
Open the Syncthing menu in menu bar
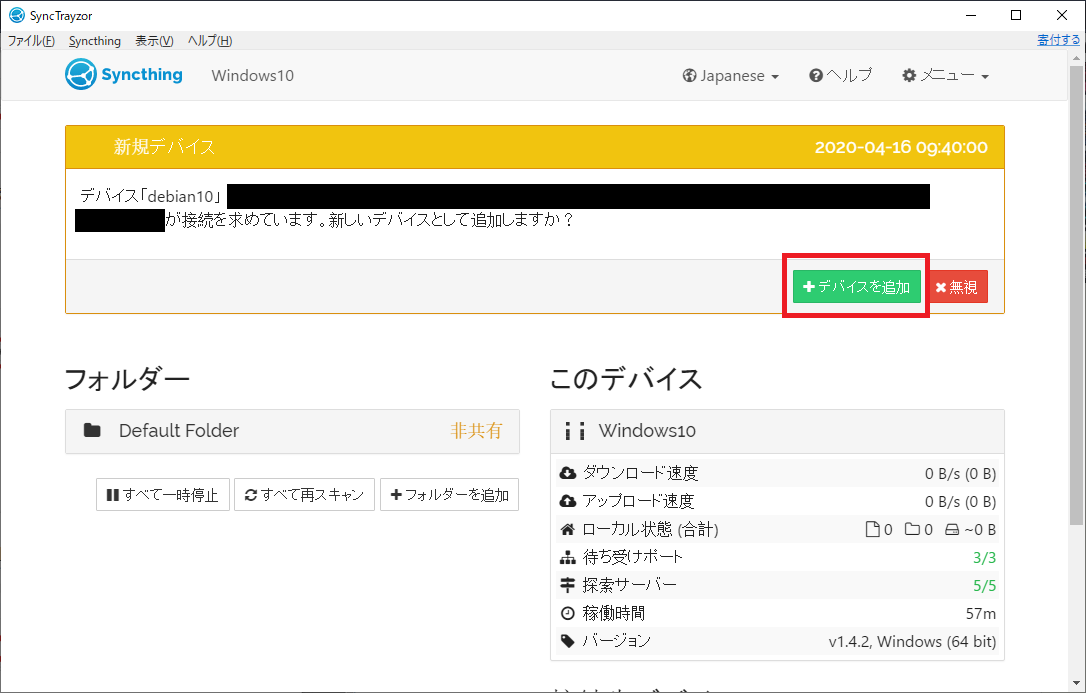tap(95, 41)
